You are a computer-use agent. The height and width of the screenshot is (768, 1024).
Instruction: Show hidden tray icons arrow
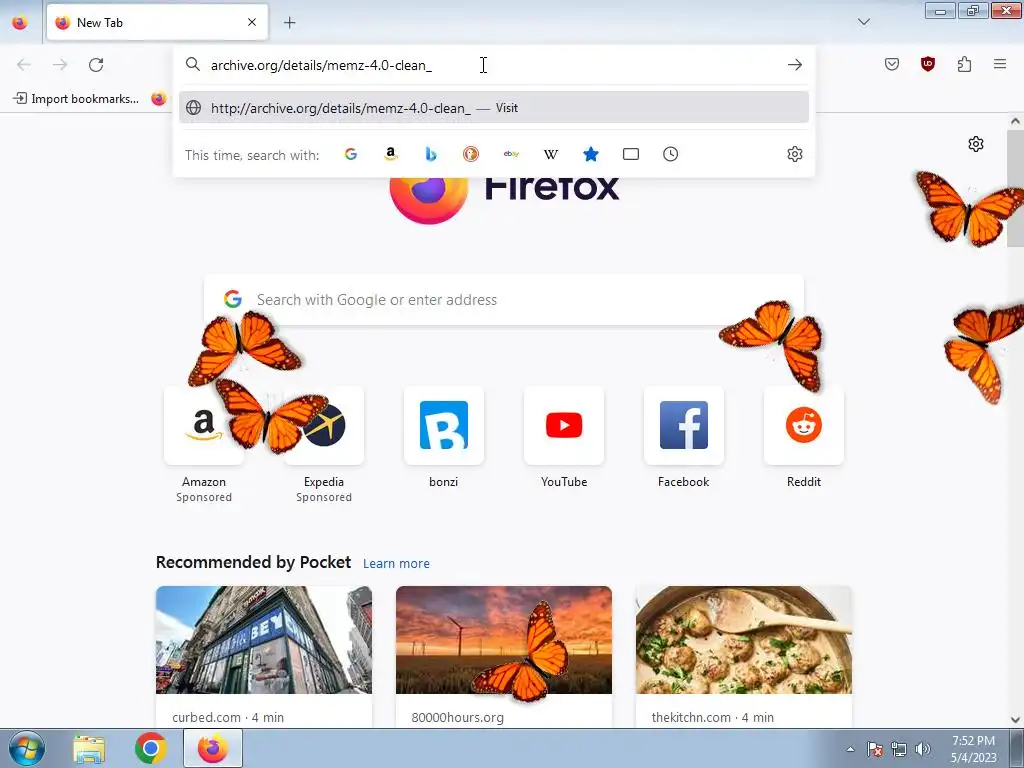pos(850,749)
